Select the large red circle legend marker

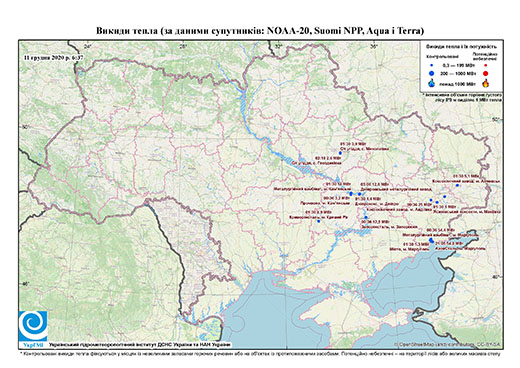(486, 73)
